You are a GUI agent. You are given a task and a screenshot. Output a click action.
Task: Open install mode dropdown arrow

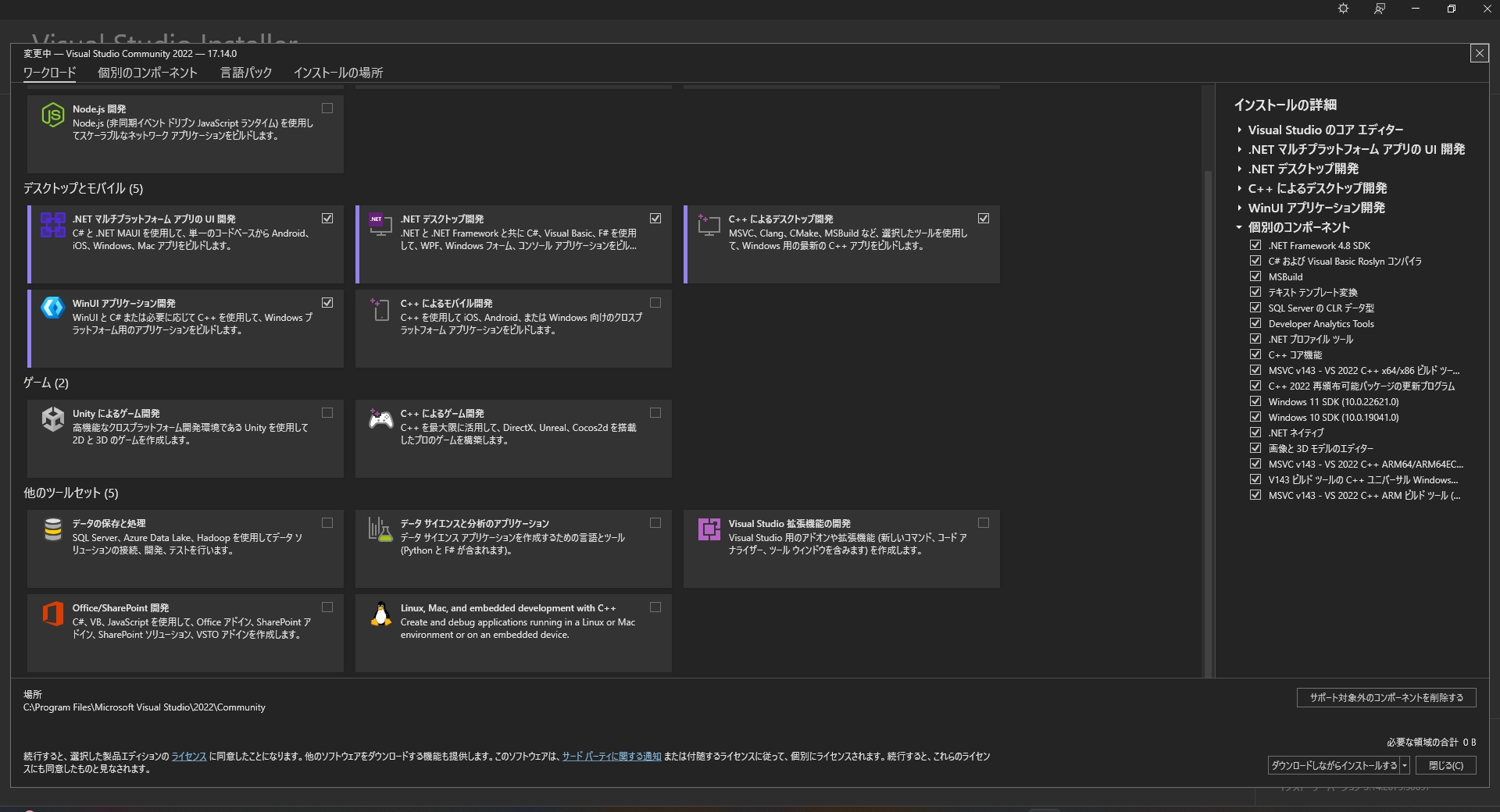[1405, 766]
